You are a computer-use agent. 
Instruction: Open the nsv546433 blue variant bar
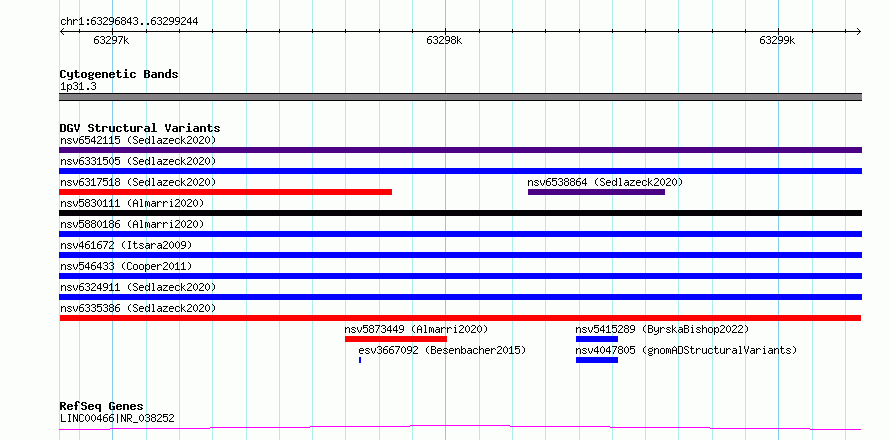(x=460, y=276)
